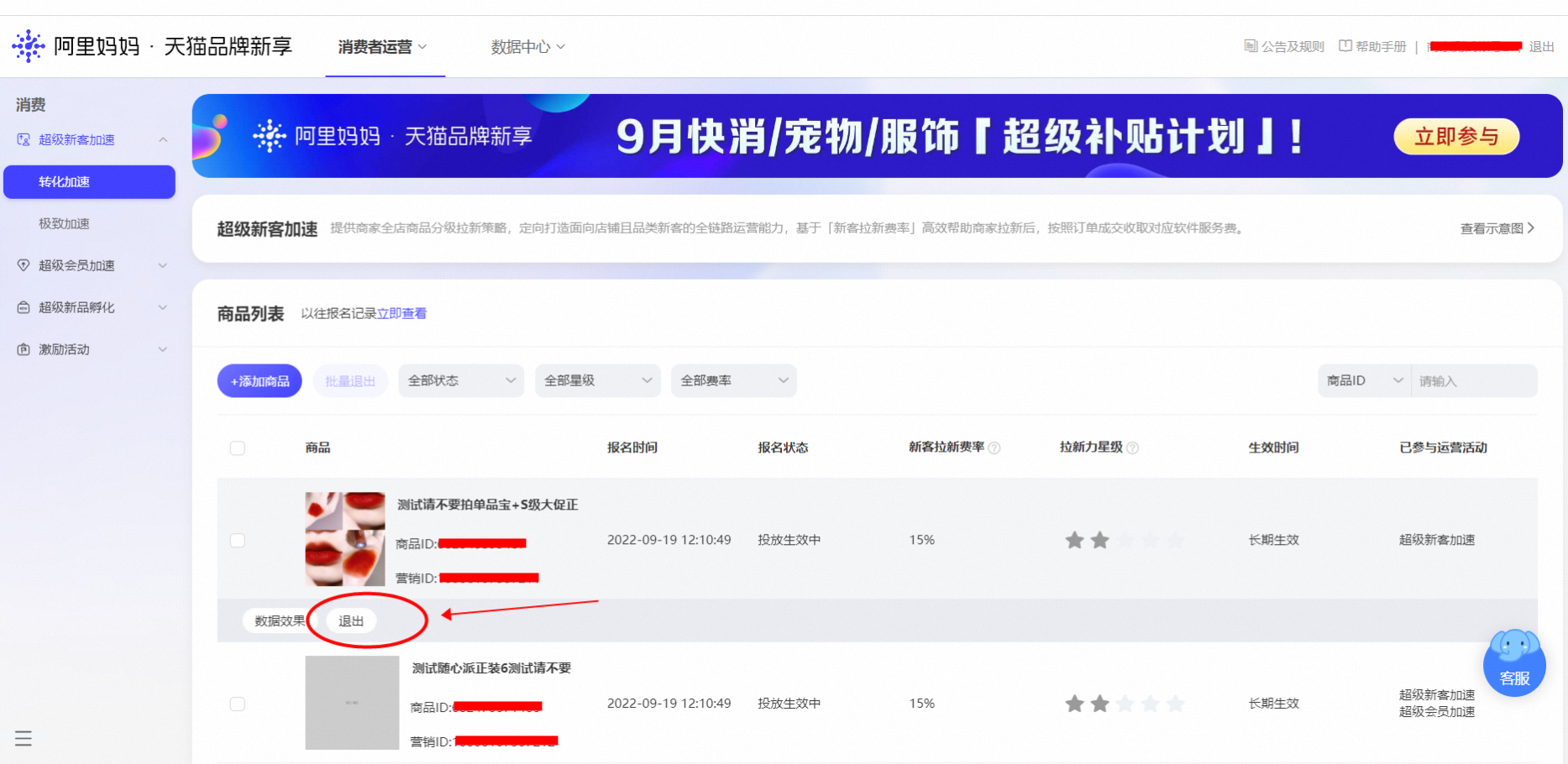Open the 查看示意图 link
The width and height of the screenshot is (1568, 764).
(x=1497, y=228)
